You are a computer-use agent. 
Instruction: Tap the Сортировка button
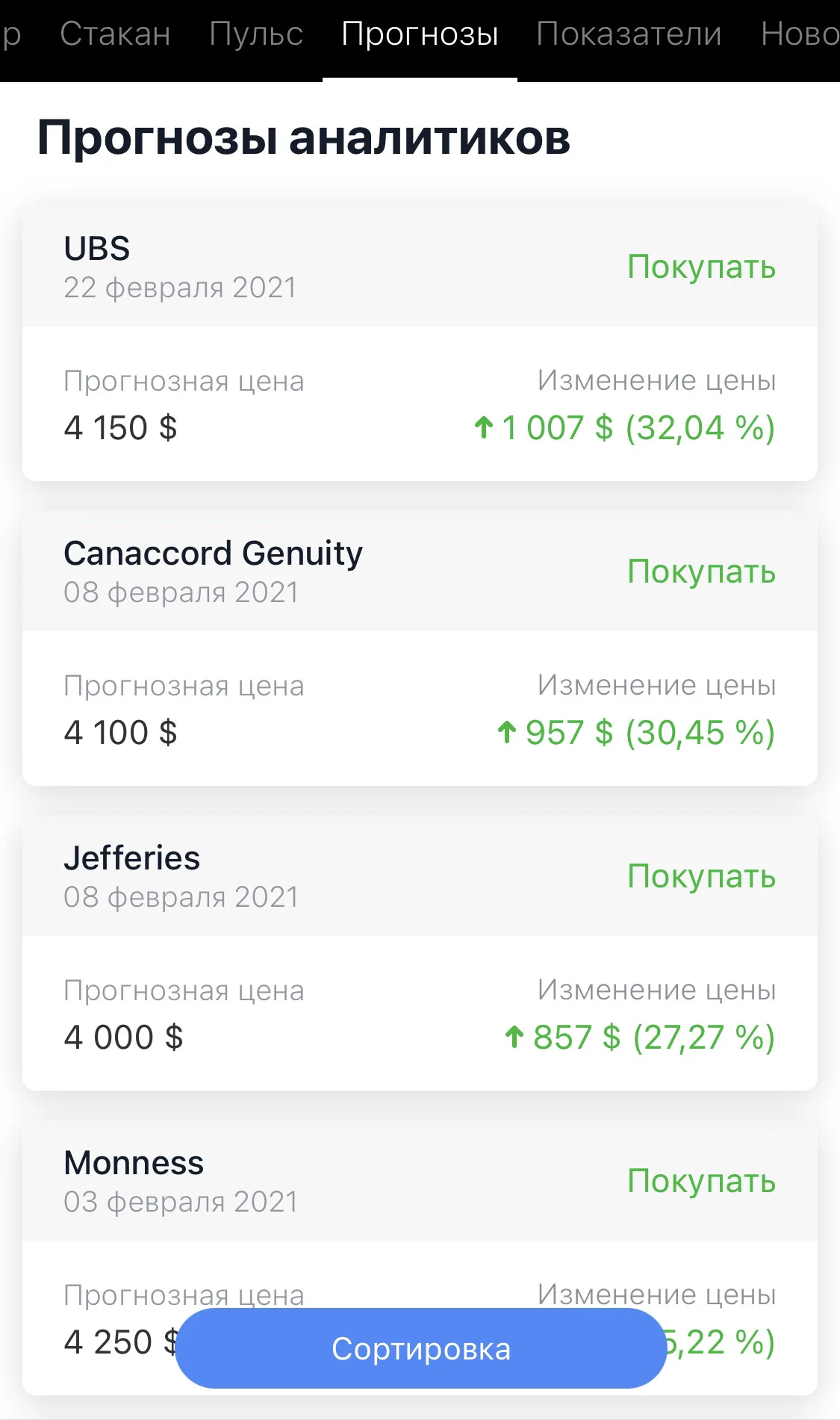(420, 1348)
